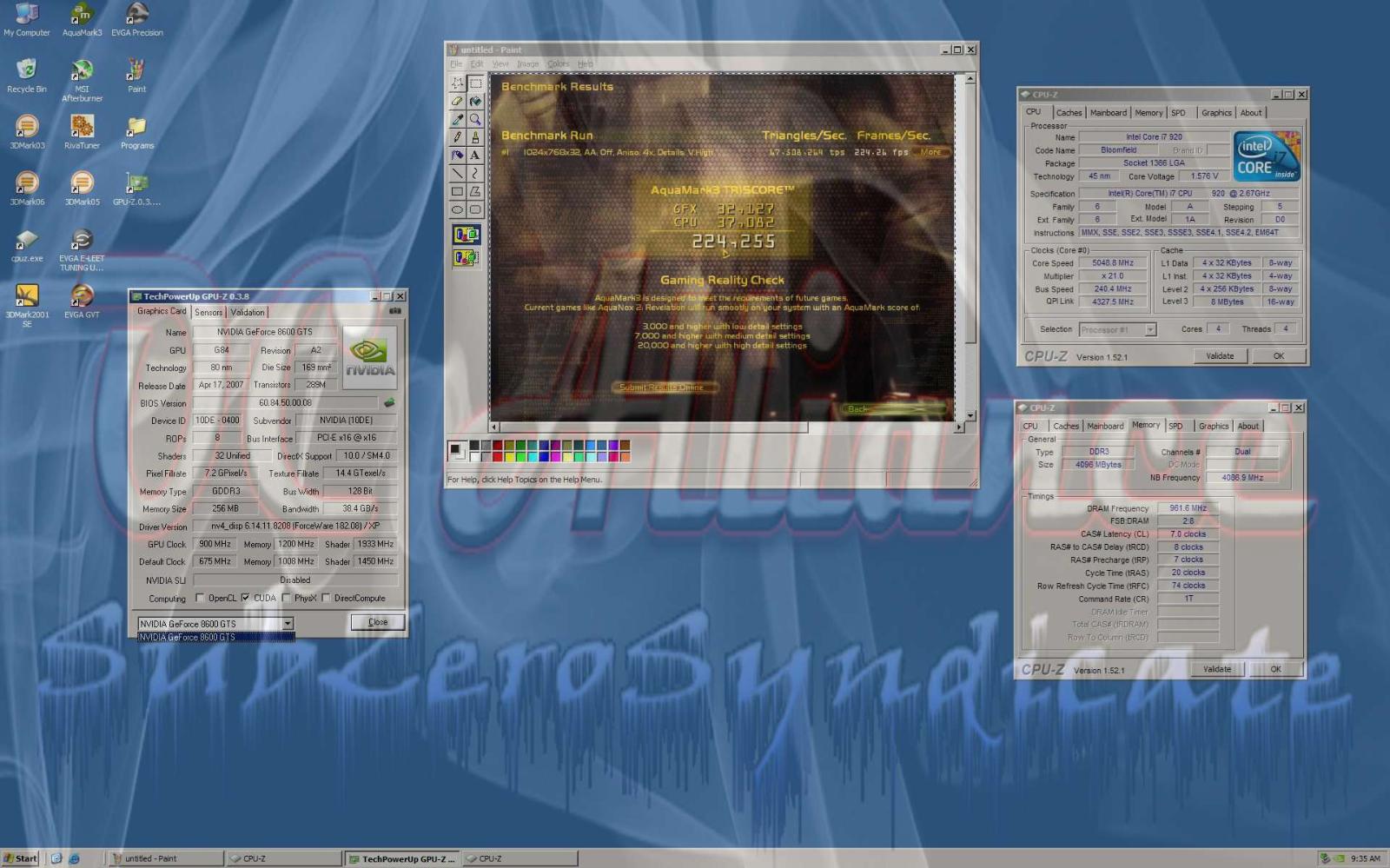Pick the bright red color in Paint's palette
This screenshot has height=868, width=1390.
498,456
